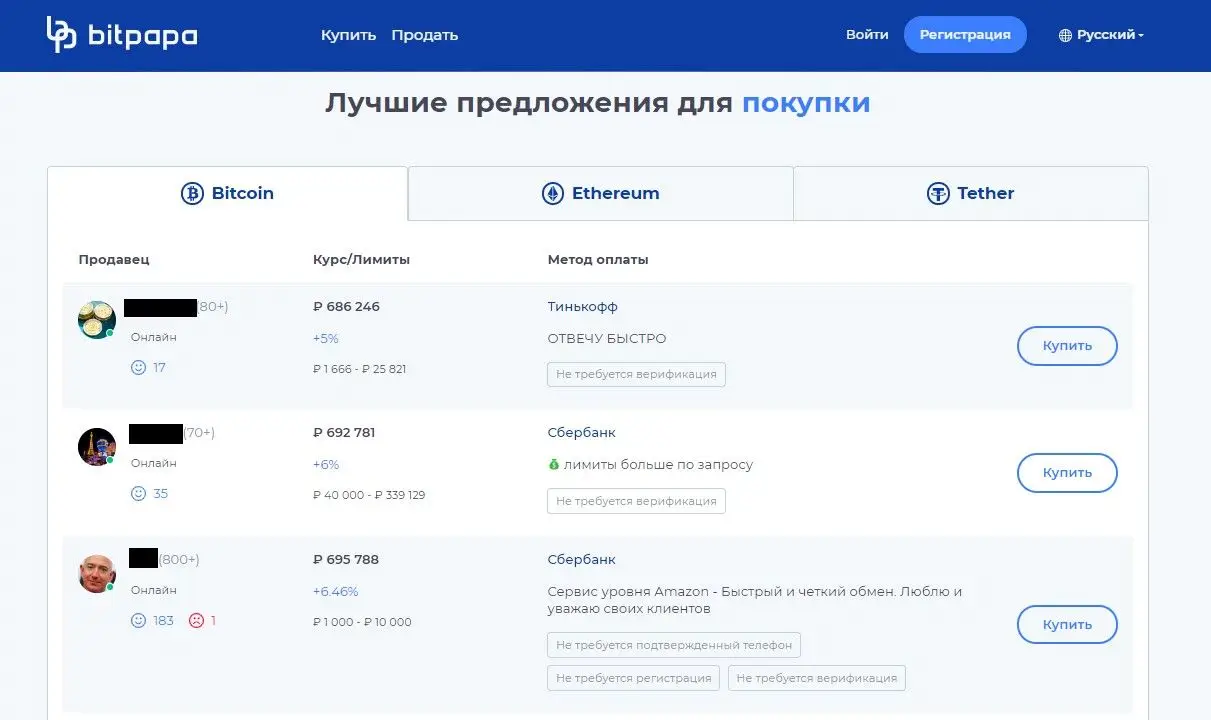The image size is (1211, 720).
Task: Click the (70+) seller rating
Action: [x=199, y=433]
